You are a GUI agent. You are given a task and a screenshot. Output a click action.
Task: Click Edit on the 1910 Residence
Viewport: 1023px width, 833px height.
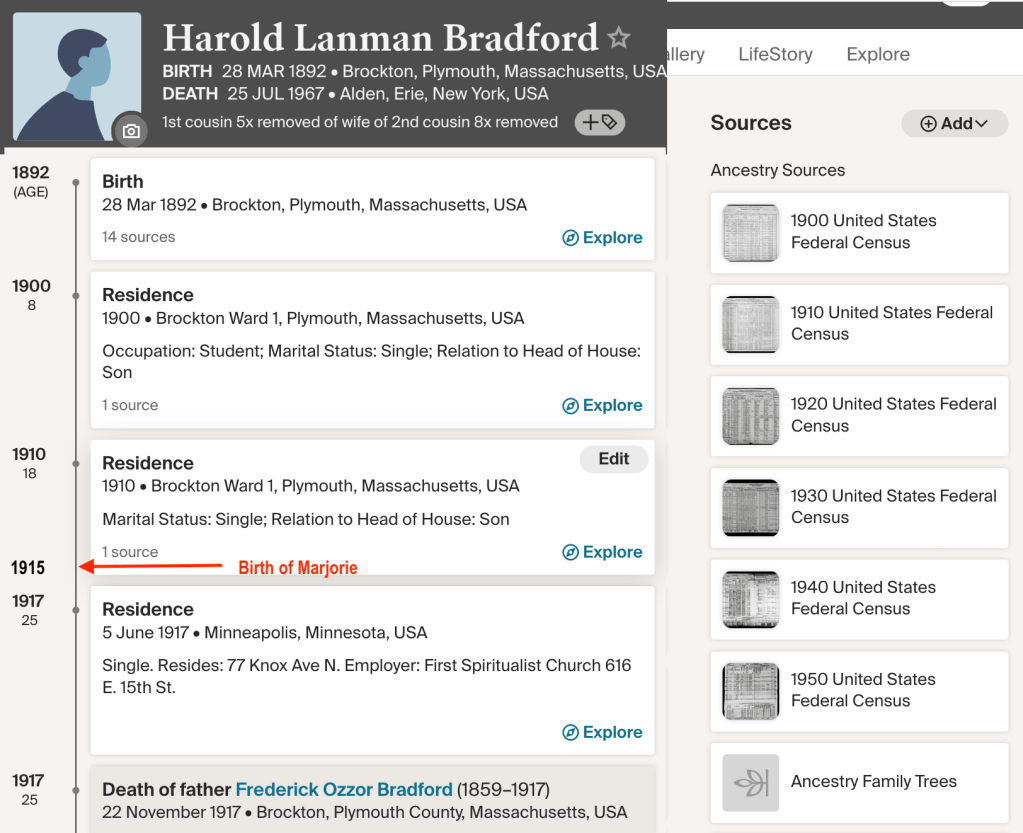click(614, 459)
